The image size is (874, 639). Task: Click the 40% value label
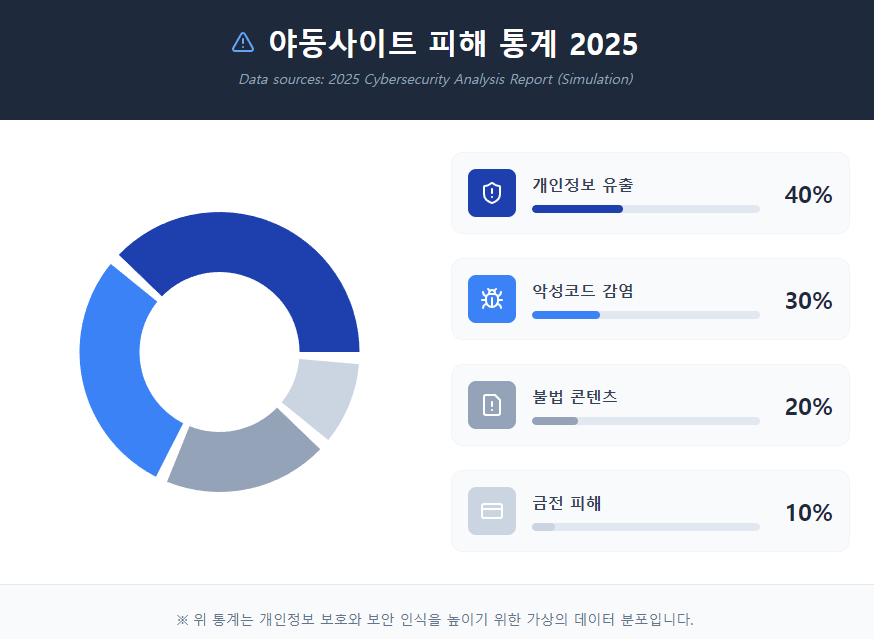[x=808, y=195]
